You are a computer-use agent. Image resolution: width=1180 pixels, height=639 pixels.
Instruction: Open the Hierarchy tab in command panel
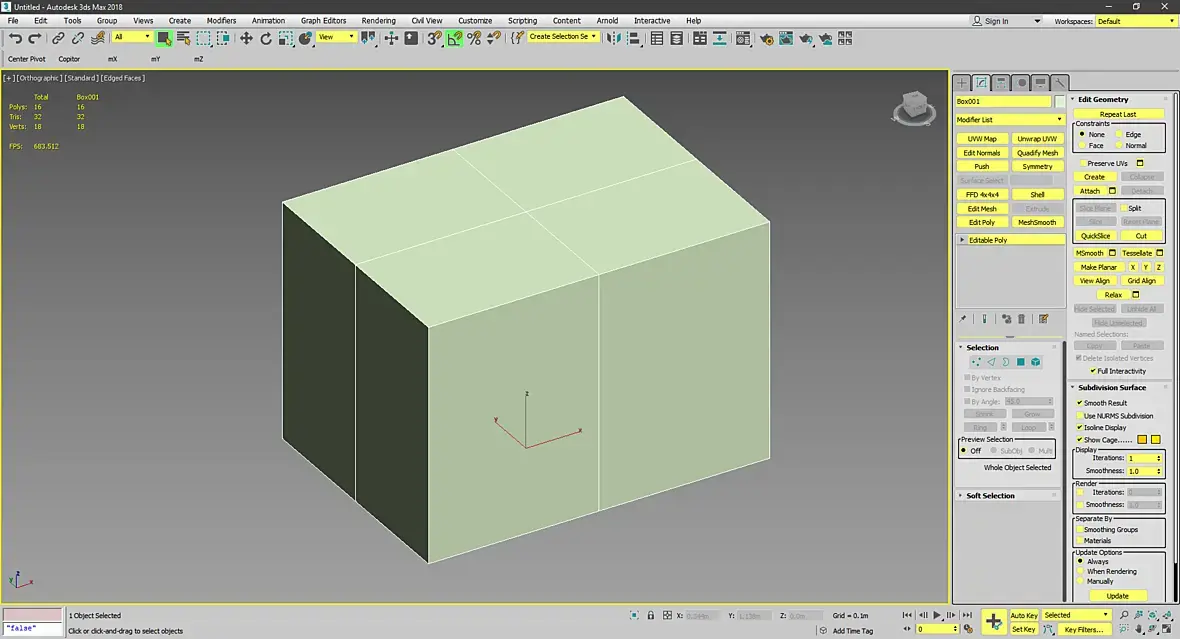(1001, 83)
